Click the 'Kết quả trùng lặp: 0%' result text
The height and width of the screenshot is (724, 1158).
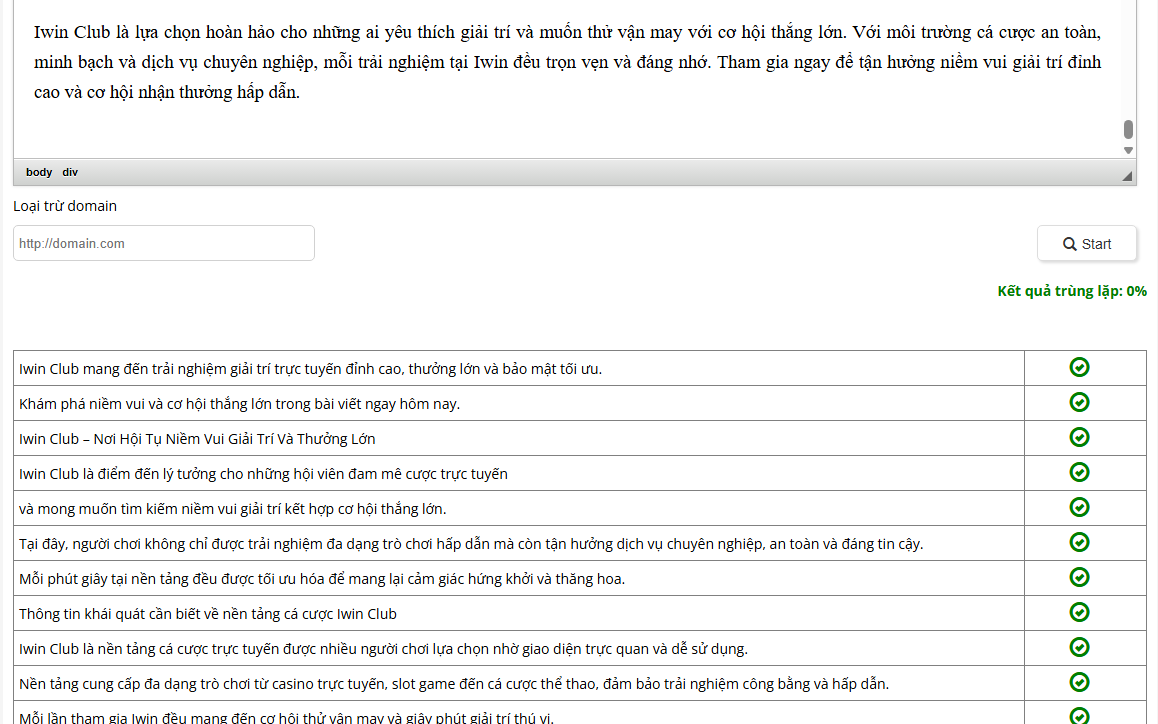pyautogui.click(x=1072, y=291)
